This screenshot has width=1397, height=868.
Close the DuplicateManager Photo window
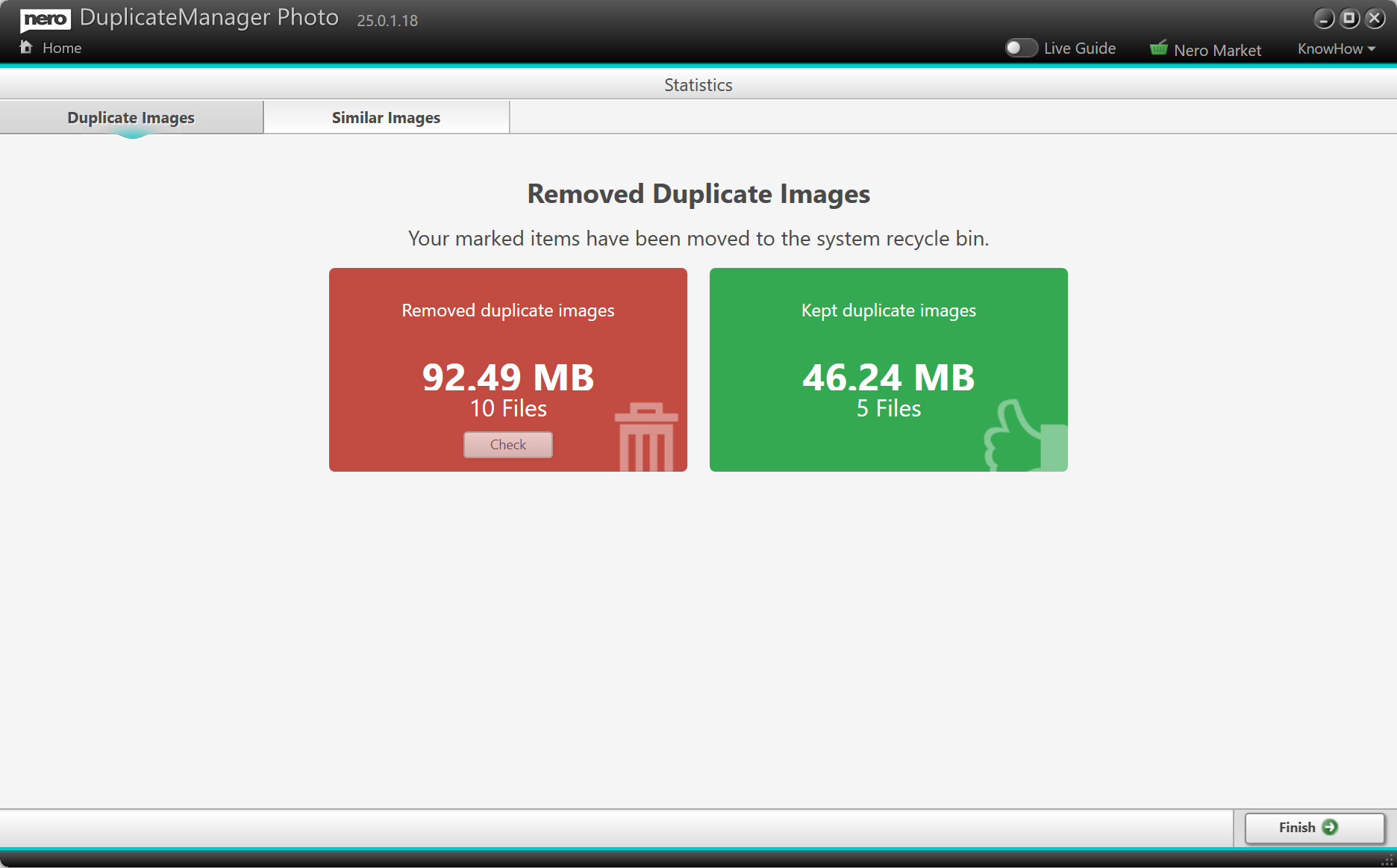pos(1375,19)
